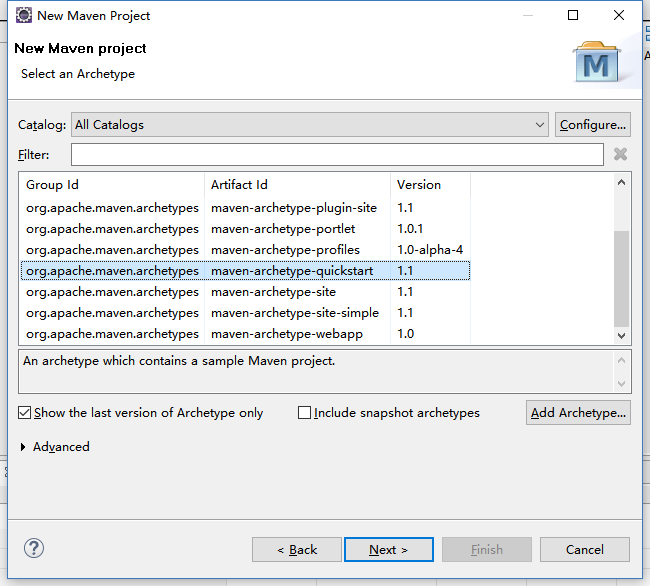Go to the previous page with Back
Image resolution: width=650 pixels, height=586 pixels.
(297, 550)
